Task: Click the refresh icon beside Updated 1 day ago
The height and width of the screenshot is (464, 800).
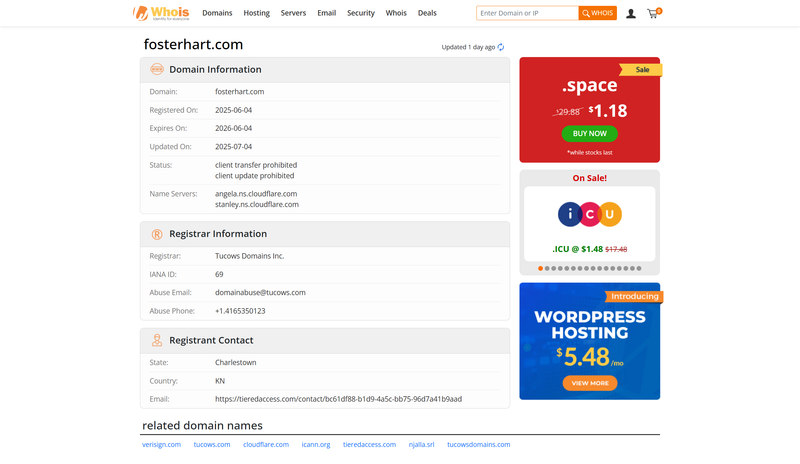Action: [501, 47]
